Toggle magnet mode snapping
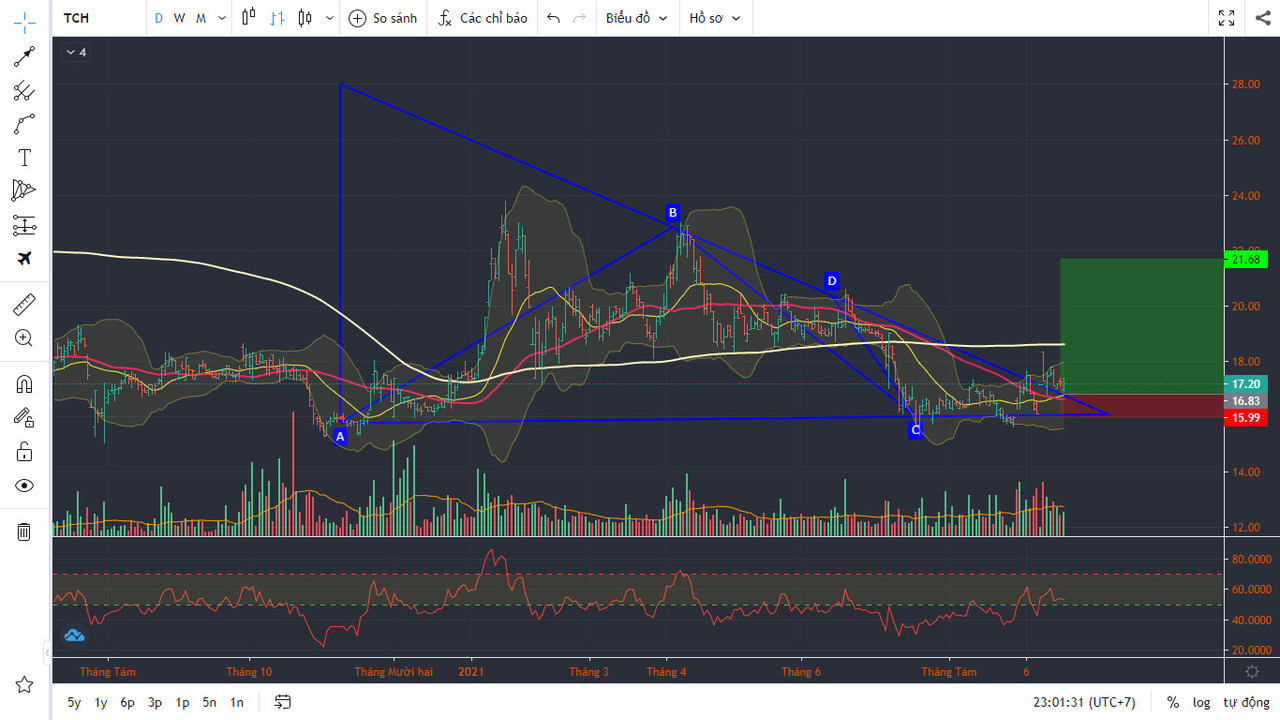The height and width of the screenshot is (720, 1280). [24, 383]
